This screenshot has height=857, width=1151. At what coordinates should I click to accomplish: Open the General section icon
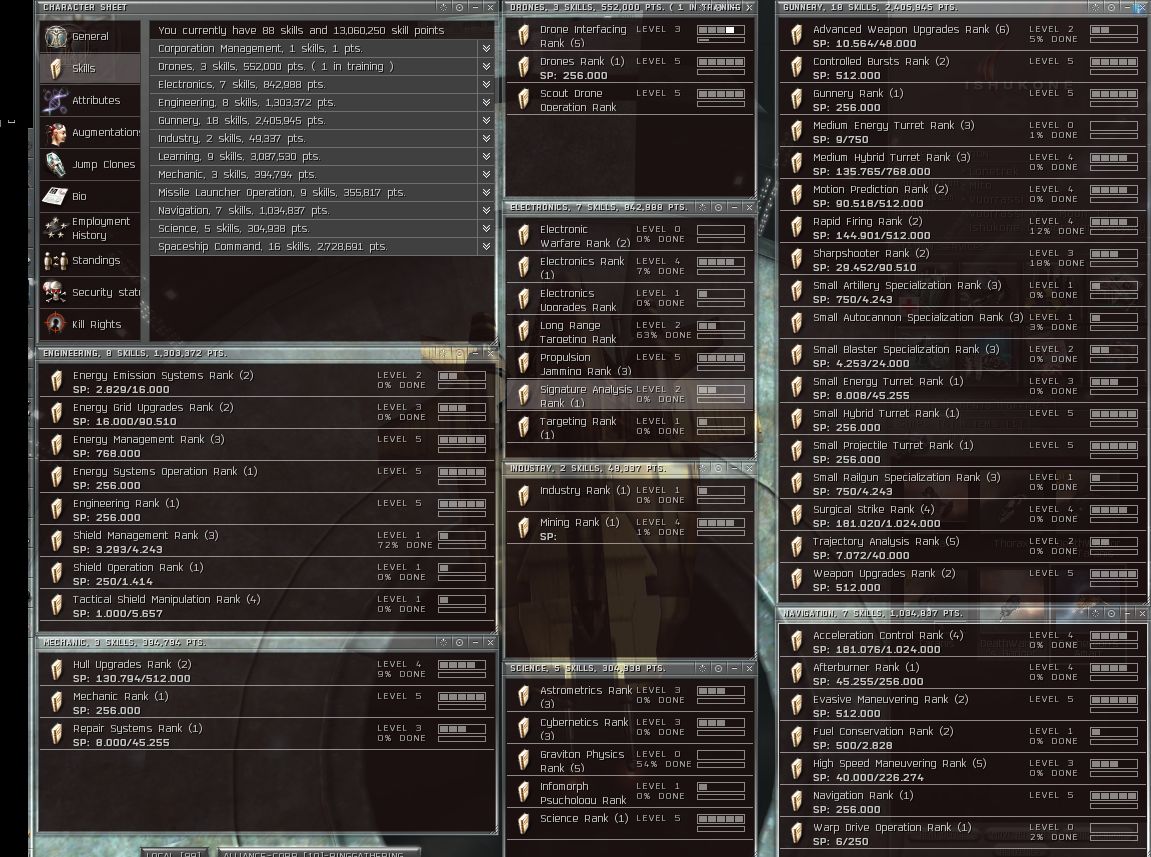56,36
